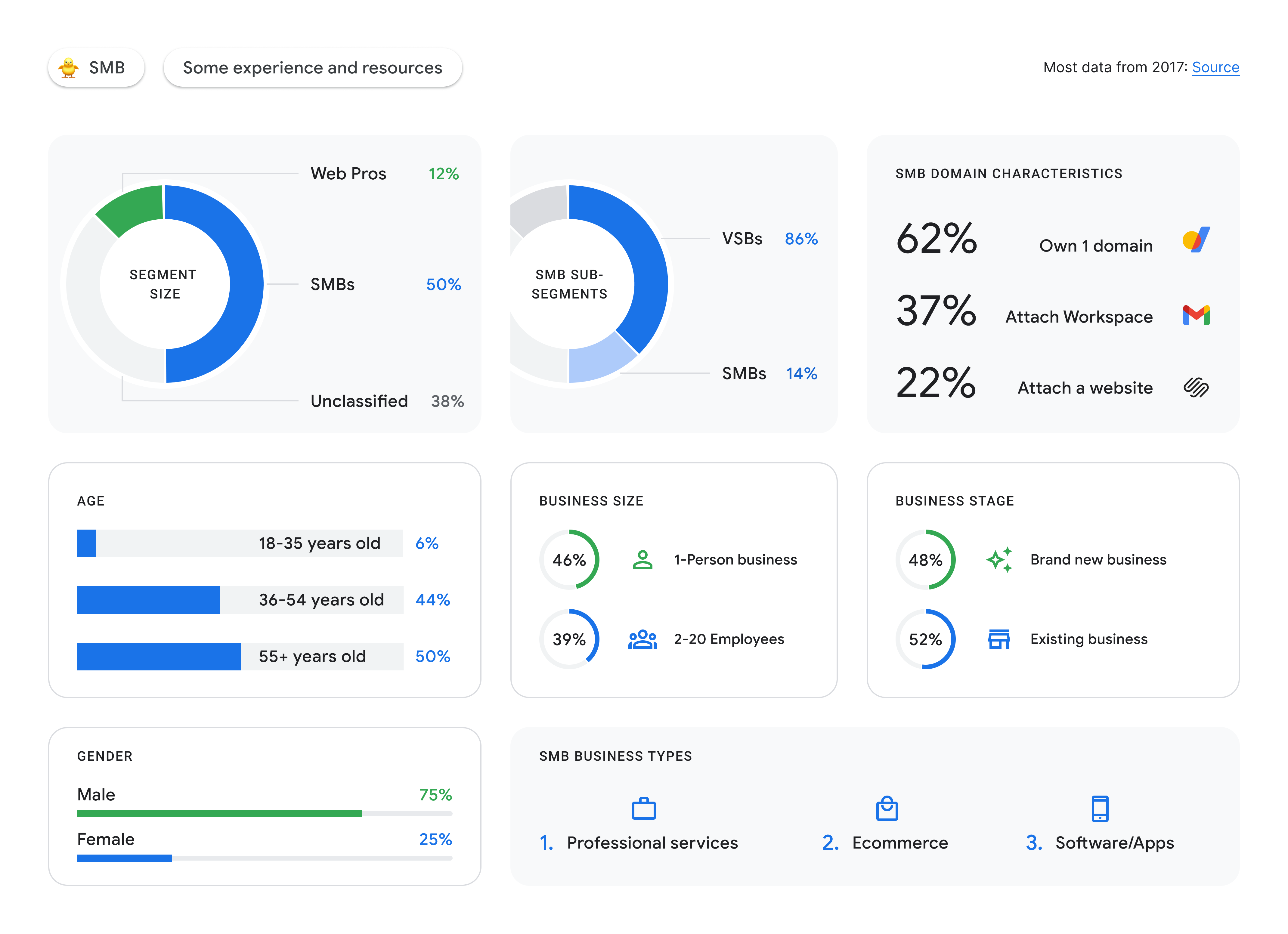Click the briefcase icon above Professional services
1288x934 pixels.
coord(643,808)
